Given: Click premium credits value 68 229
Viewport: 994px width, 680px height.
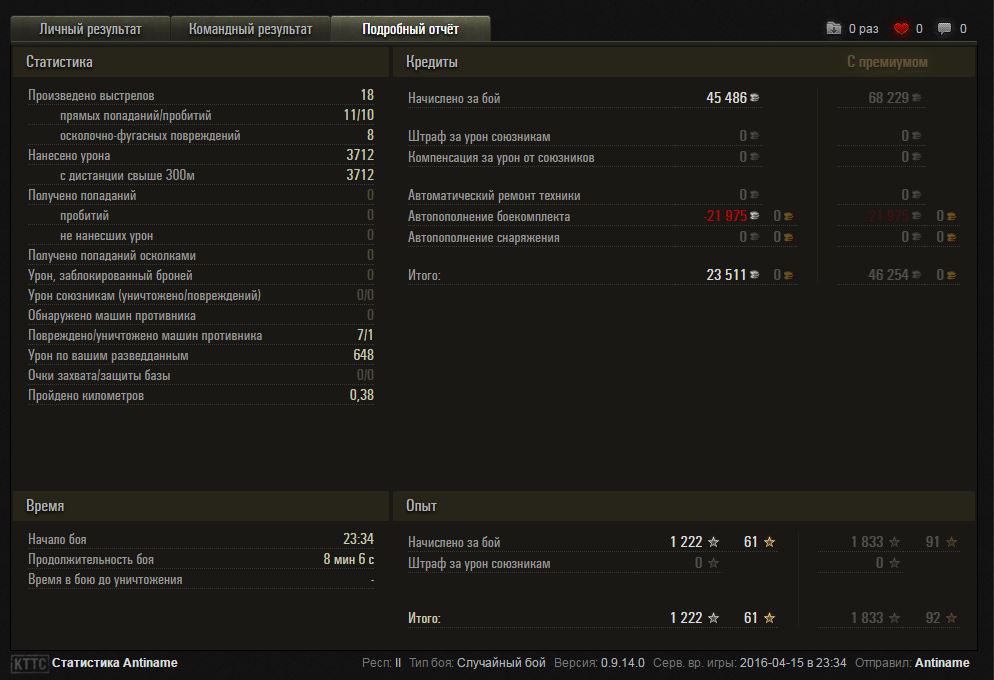Looking at the screenshot, I should click(x=889, y=98).
